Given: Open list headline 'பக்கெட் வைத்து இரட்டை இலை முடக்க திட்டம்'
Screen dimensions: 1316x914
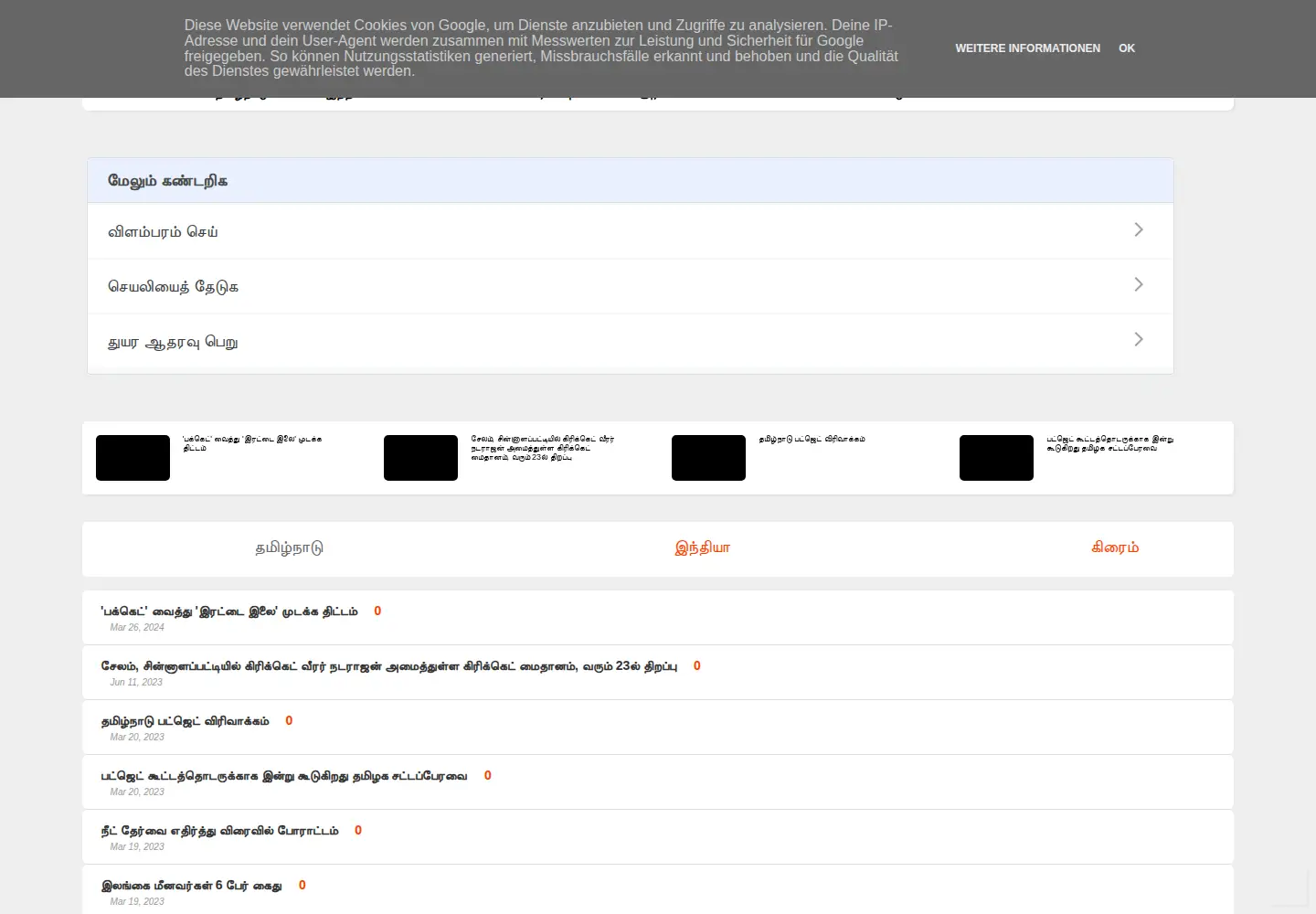Looking at the screenshot, I should point(229,611).
